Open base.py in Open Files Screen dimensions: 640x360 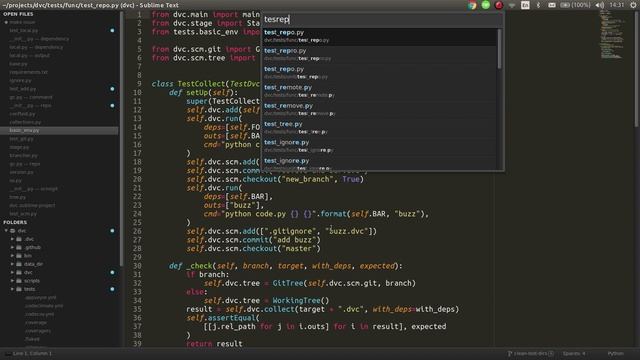pos(18,64)
